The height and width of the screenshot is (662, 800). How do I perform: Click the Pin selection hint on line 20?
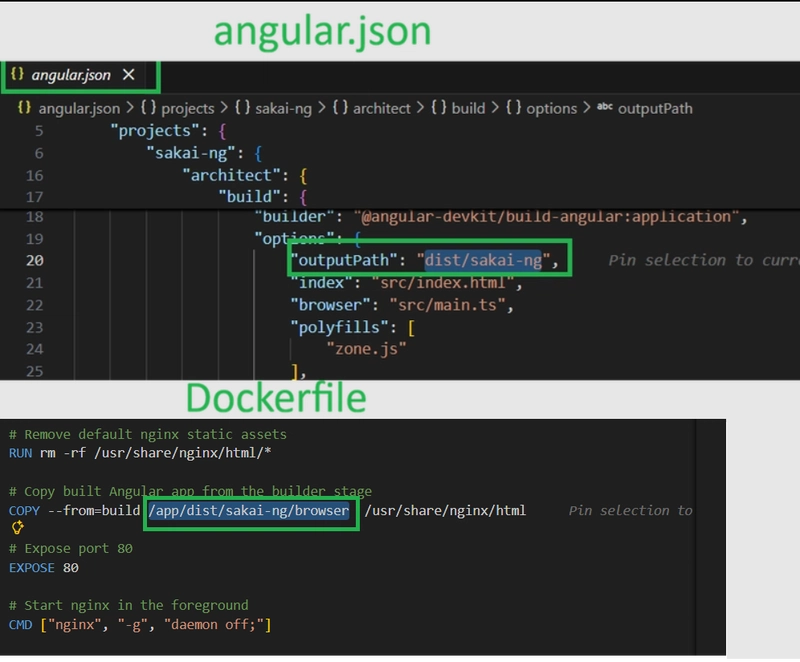[x=704, y=261]
